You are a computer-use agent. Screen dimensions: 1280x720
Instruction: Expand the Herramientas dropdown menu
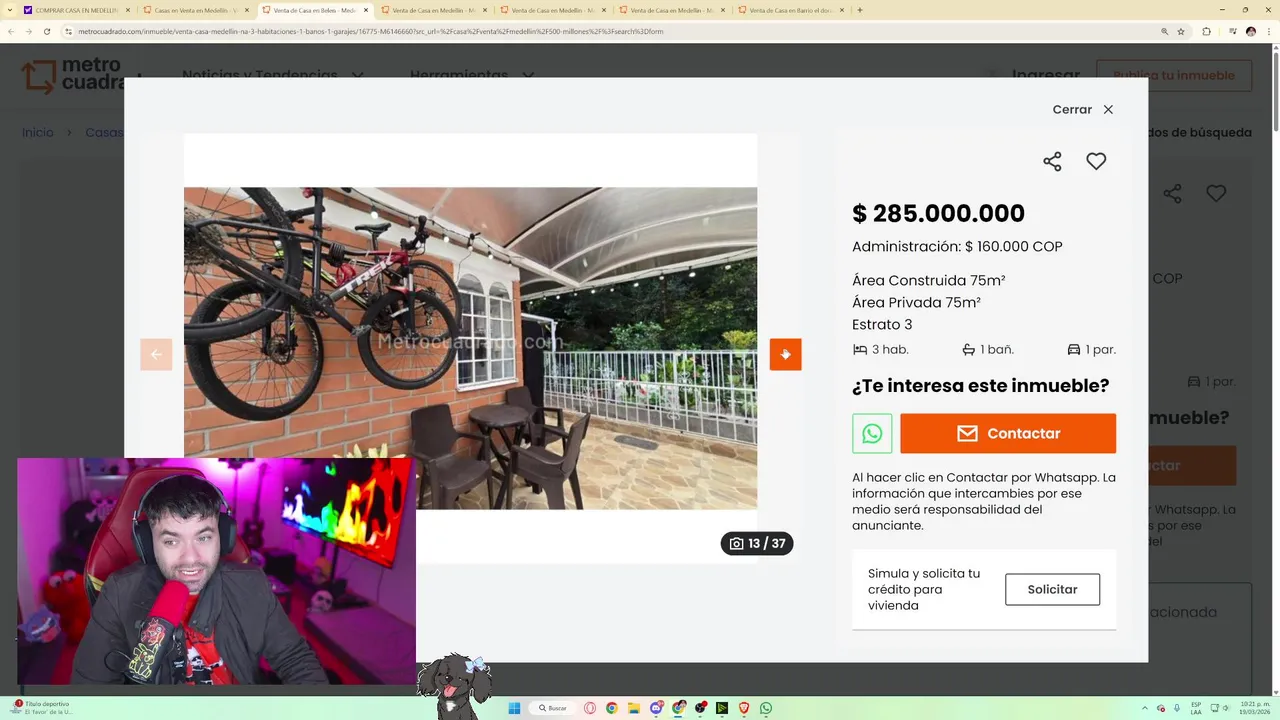pos(472,75)
